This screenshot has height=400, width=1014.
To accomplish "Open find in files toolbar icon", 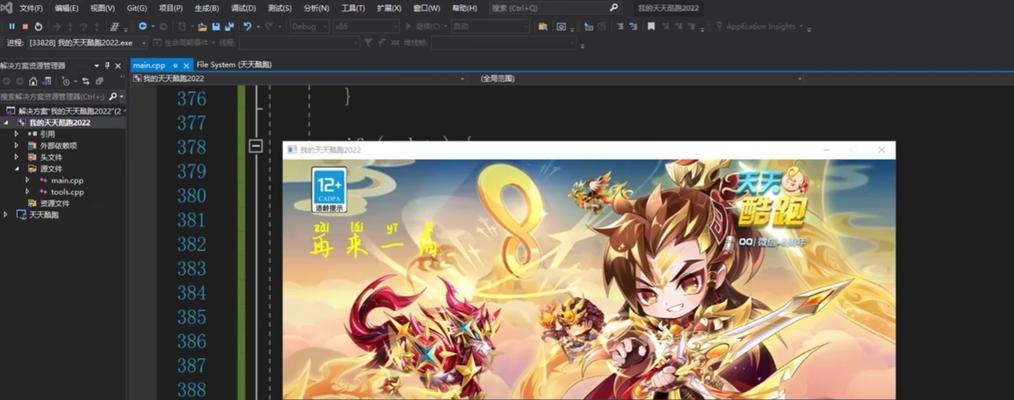I will (x=543, y=26).
